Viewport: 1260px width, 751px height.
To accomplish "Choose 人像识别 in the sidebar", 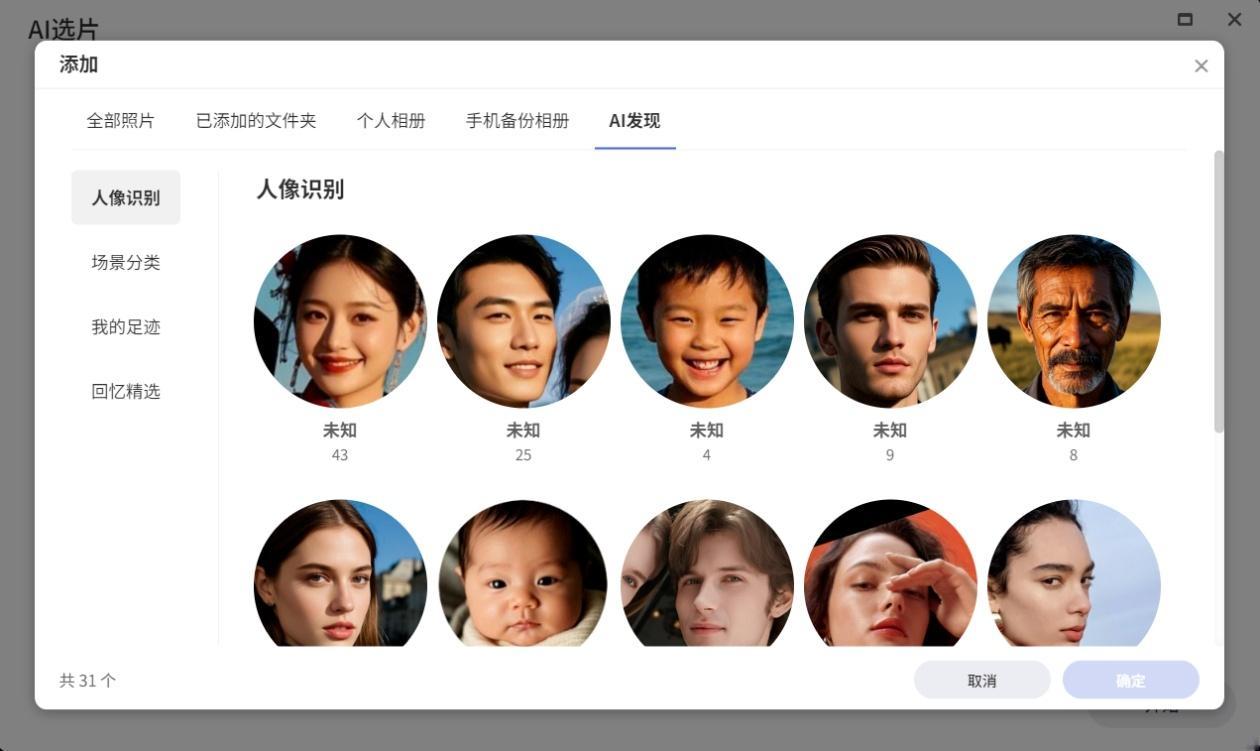I will point(126,197).
